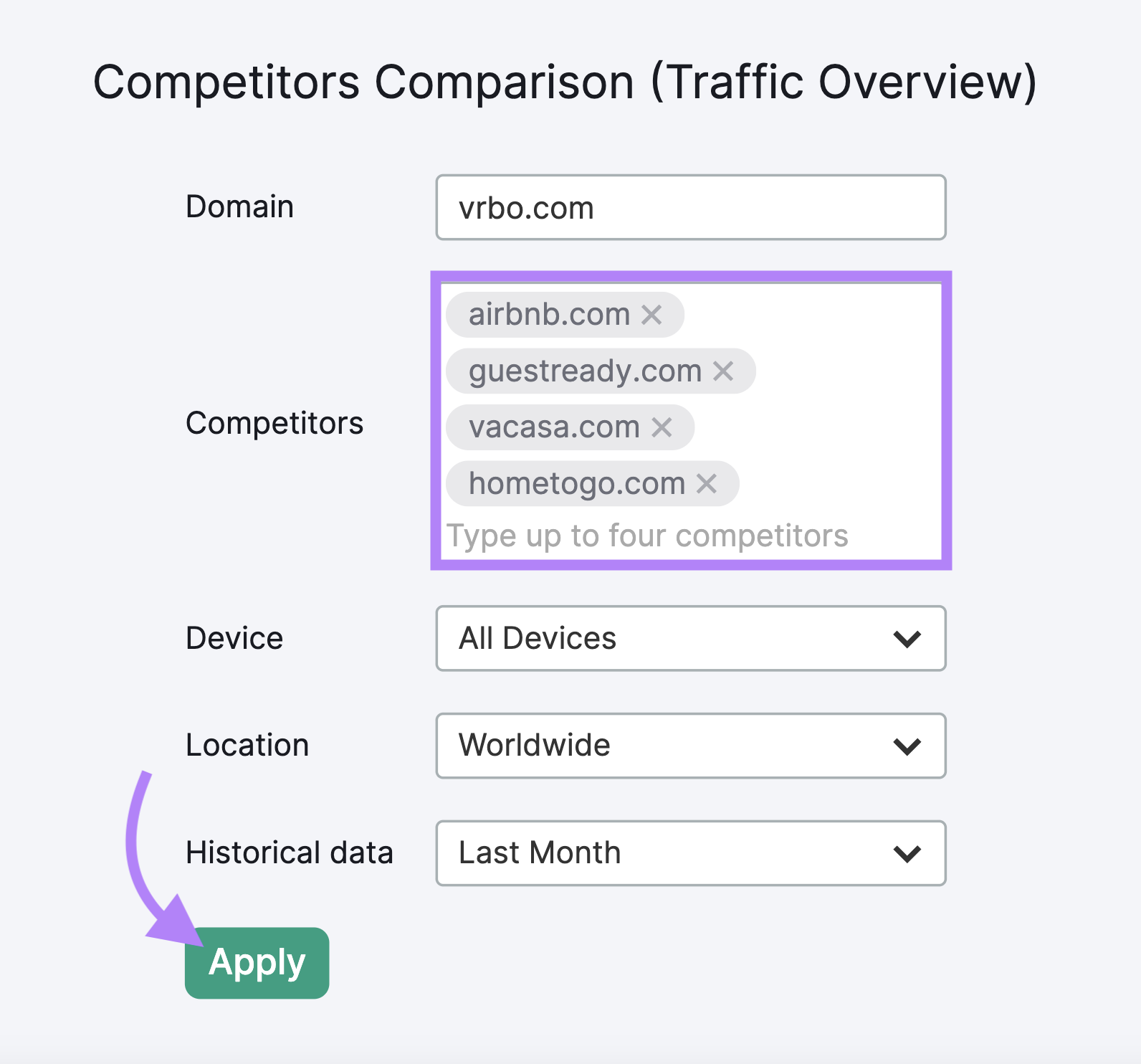
Task: Open the All Devices dropdown
Action: (691, 638)
